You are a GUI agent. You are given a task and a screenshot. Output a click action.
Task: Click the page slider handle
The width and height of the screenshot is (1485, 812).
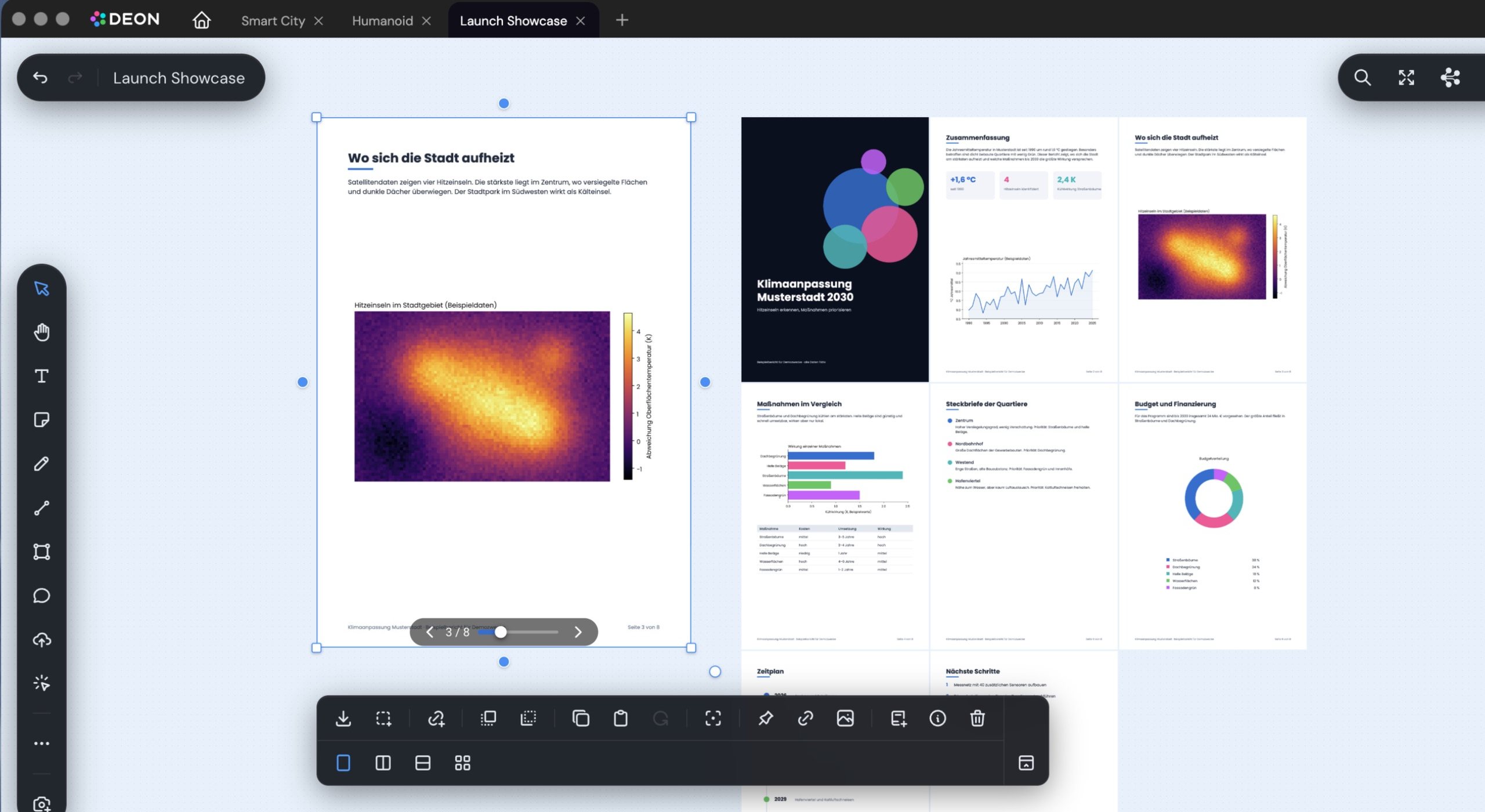500,632
